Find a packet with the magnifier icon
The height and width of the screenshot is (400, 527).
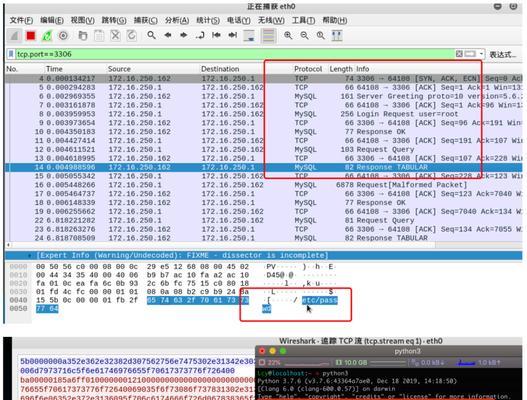152,35
